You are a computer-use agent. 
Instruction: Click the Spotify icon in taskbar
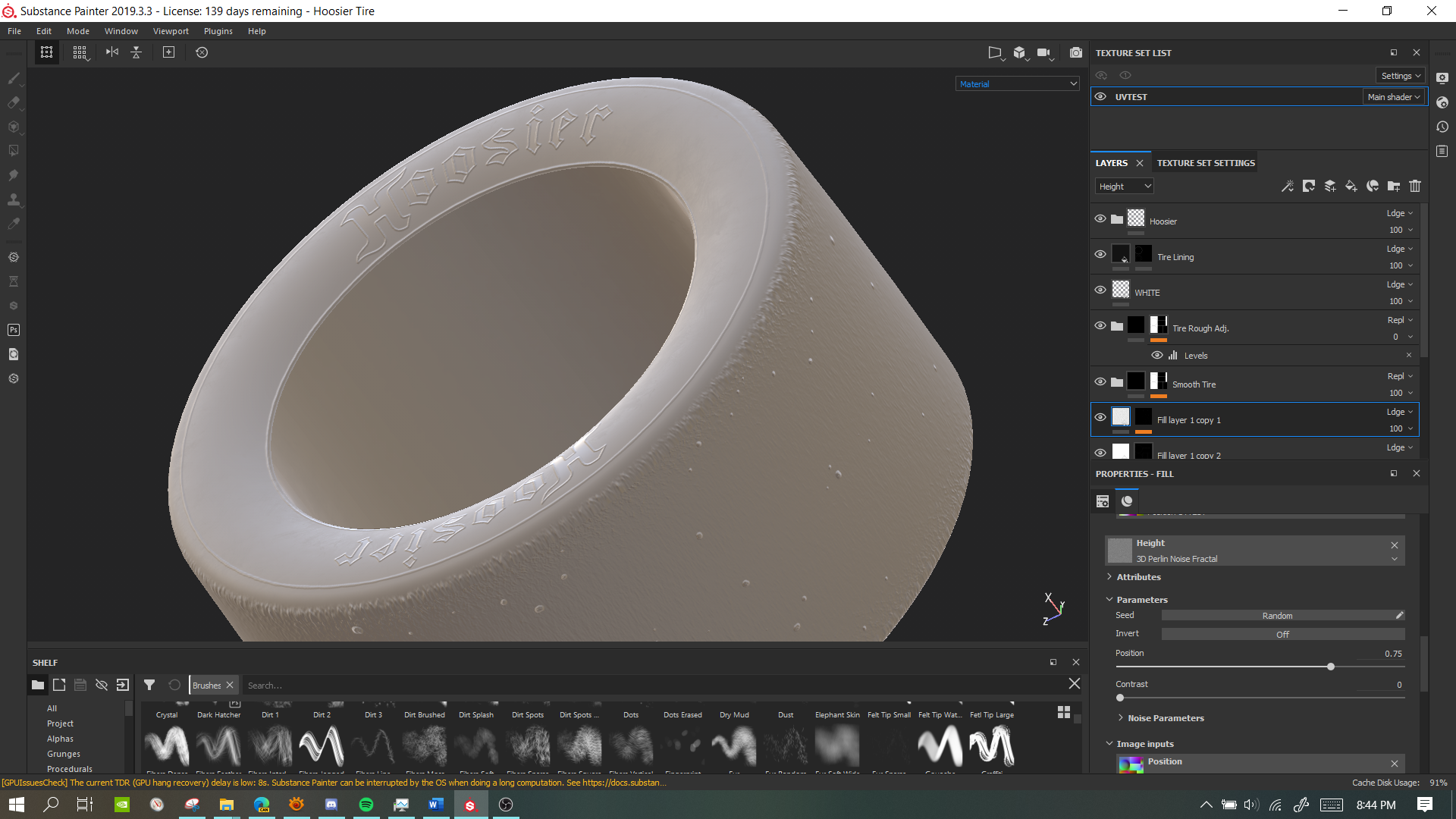point(366,805)
